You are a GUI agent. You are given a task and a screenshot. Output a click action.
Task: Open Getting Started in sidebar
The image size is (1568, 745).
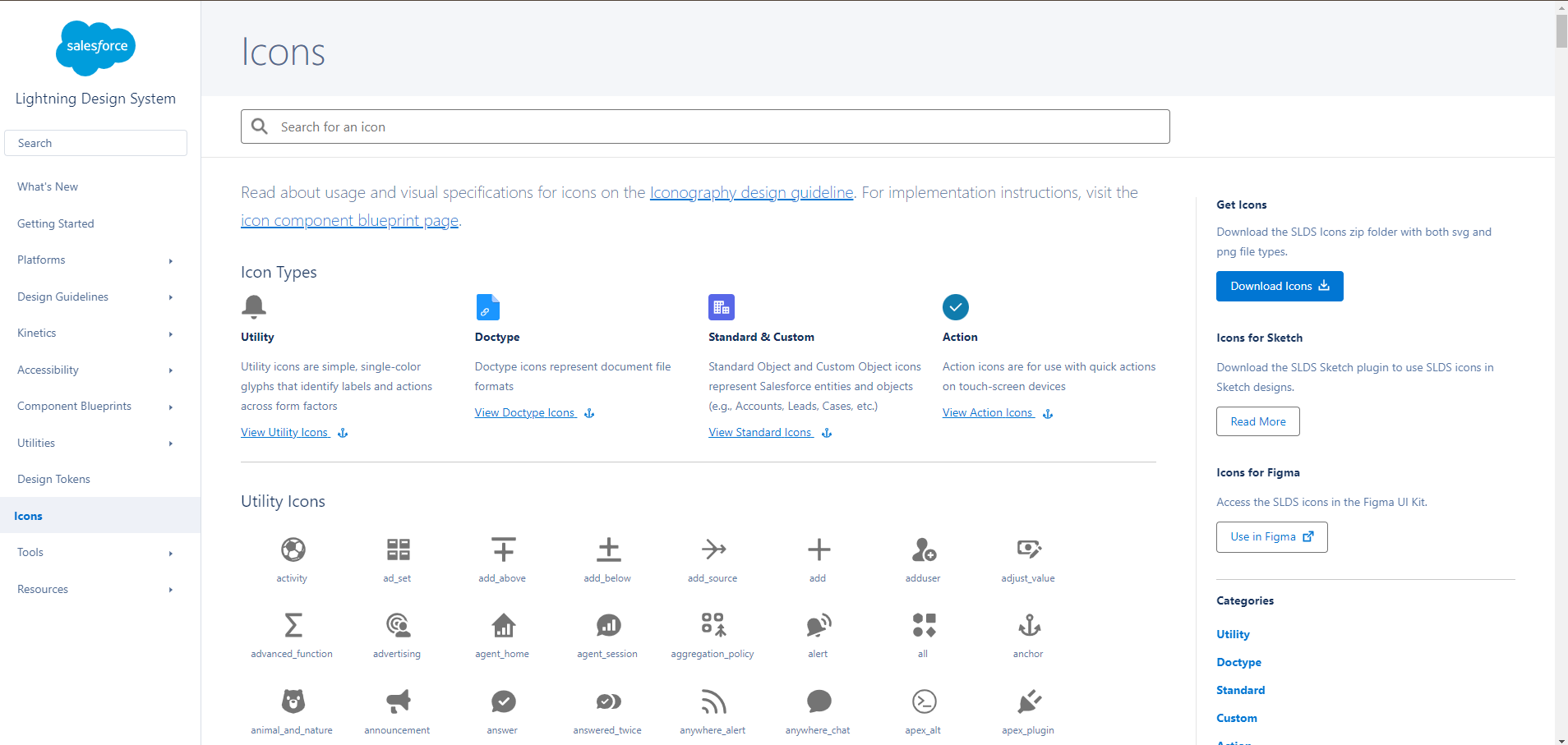click(x=56, y=224)
